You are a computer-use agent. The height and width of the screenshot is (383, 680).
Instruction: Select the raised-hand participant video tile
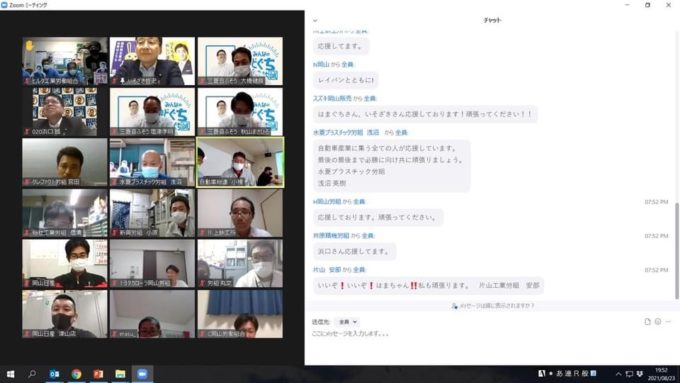click(x=65, y=61)
